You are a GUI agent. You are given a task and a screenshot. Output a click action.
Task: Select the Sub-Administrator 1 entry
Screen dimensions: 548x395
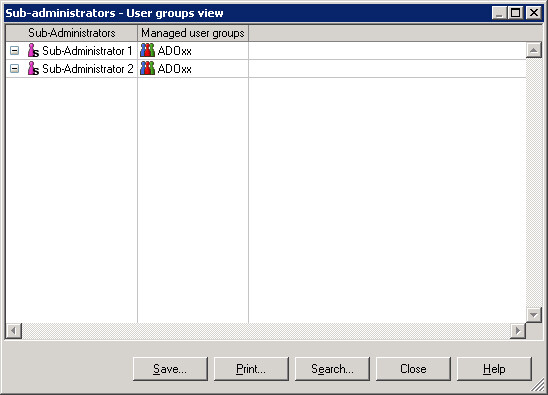[87, 51]
